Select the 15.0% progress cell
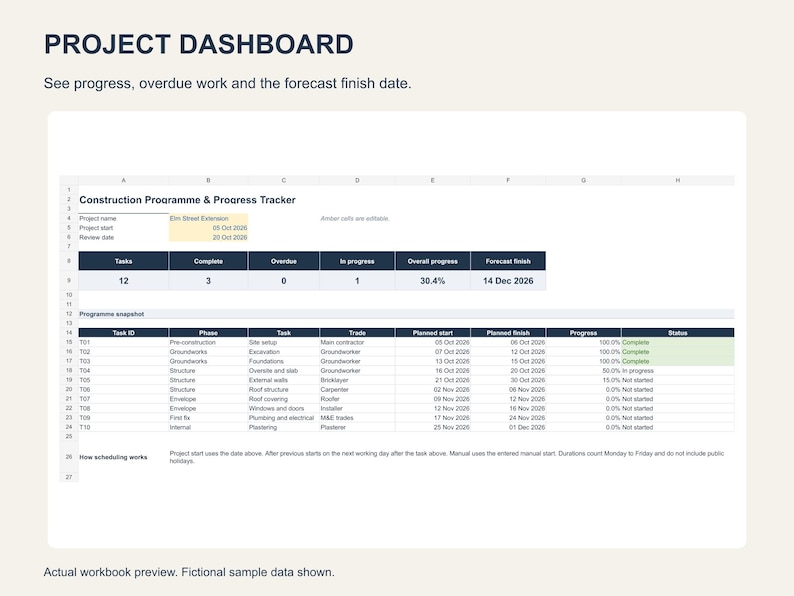This screenshot has width=794, height=596. pyautogui.click(x=583, y=380)
